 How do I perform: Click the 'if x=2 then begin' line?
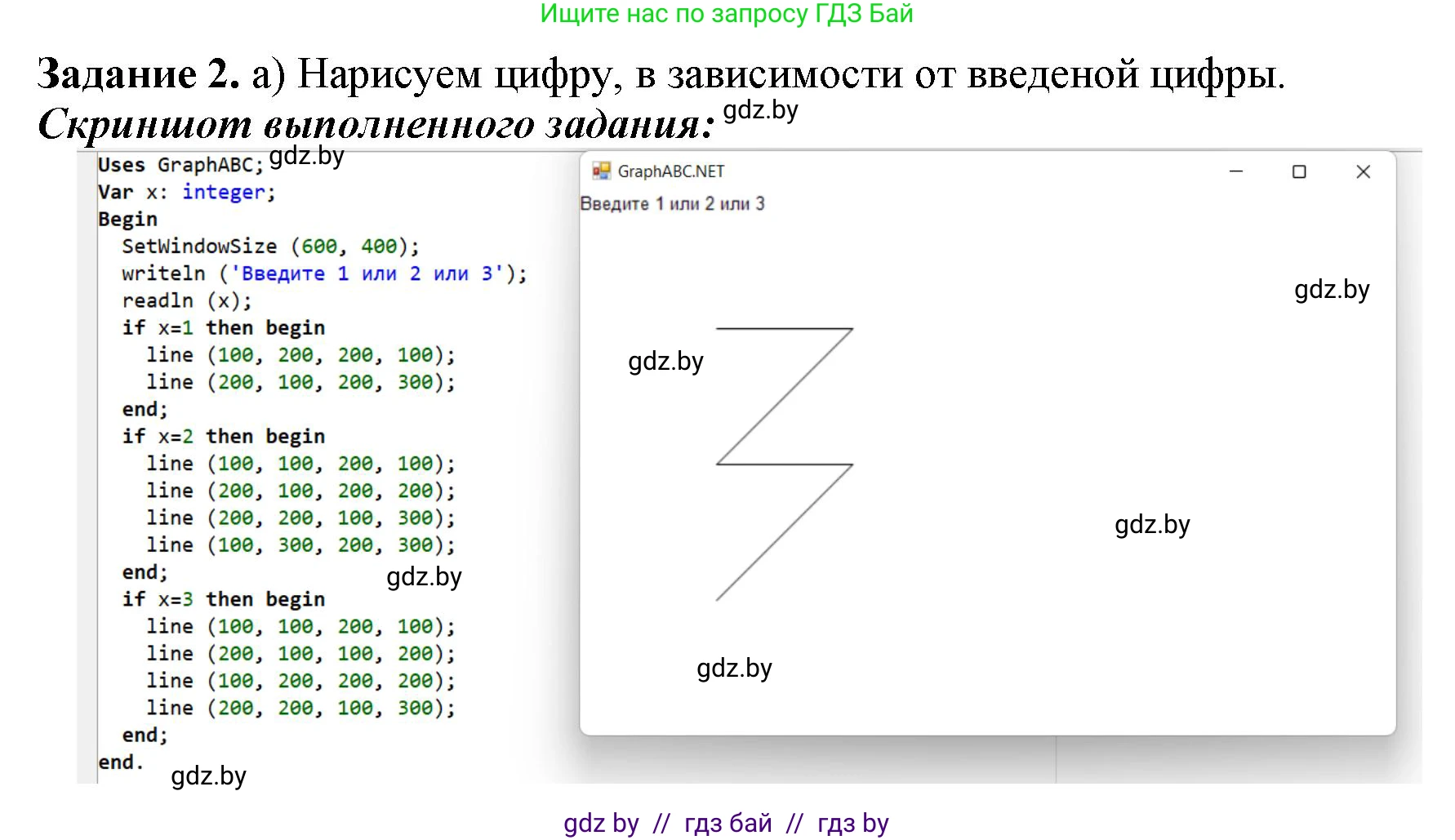[223, 436]
